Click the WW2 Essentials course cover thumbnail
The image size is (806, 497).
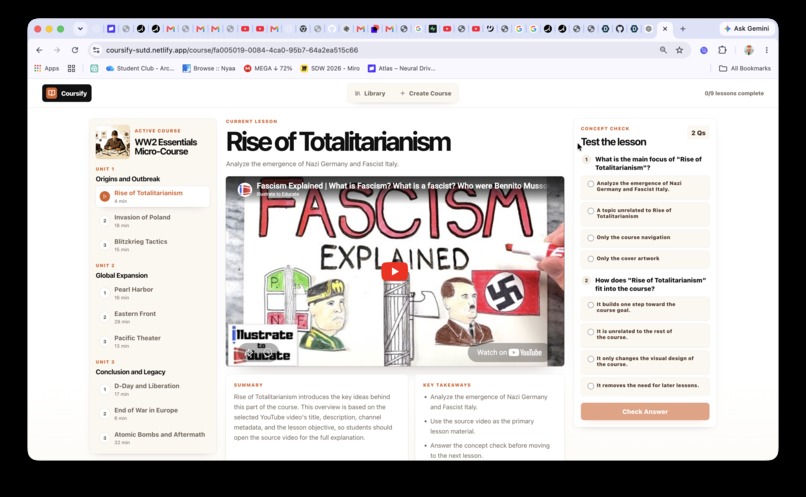point(113,142)
